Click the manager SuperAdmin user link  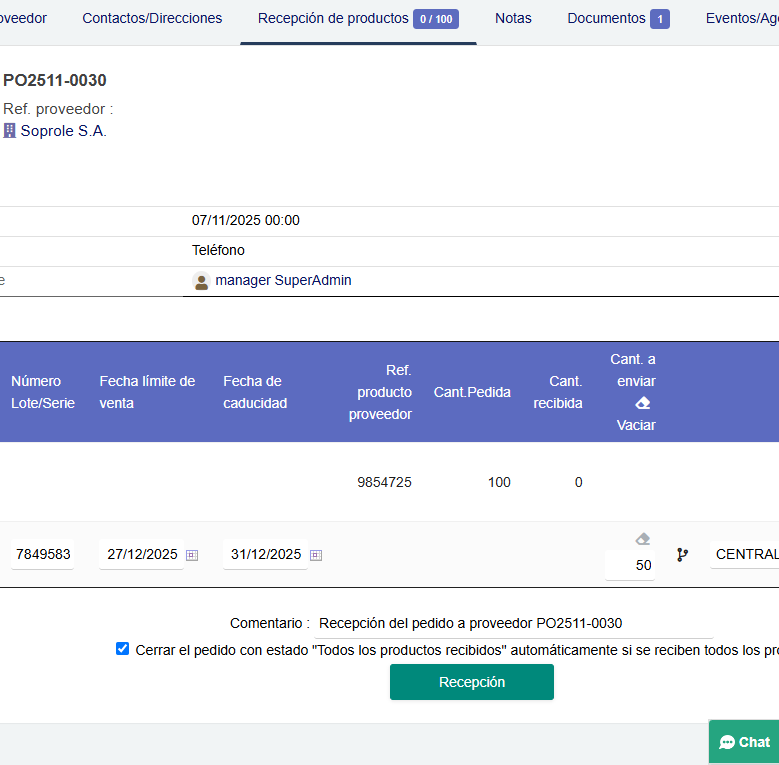point(283,281)
